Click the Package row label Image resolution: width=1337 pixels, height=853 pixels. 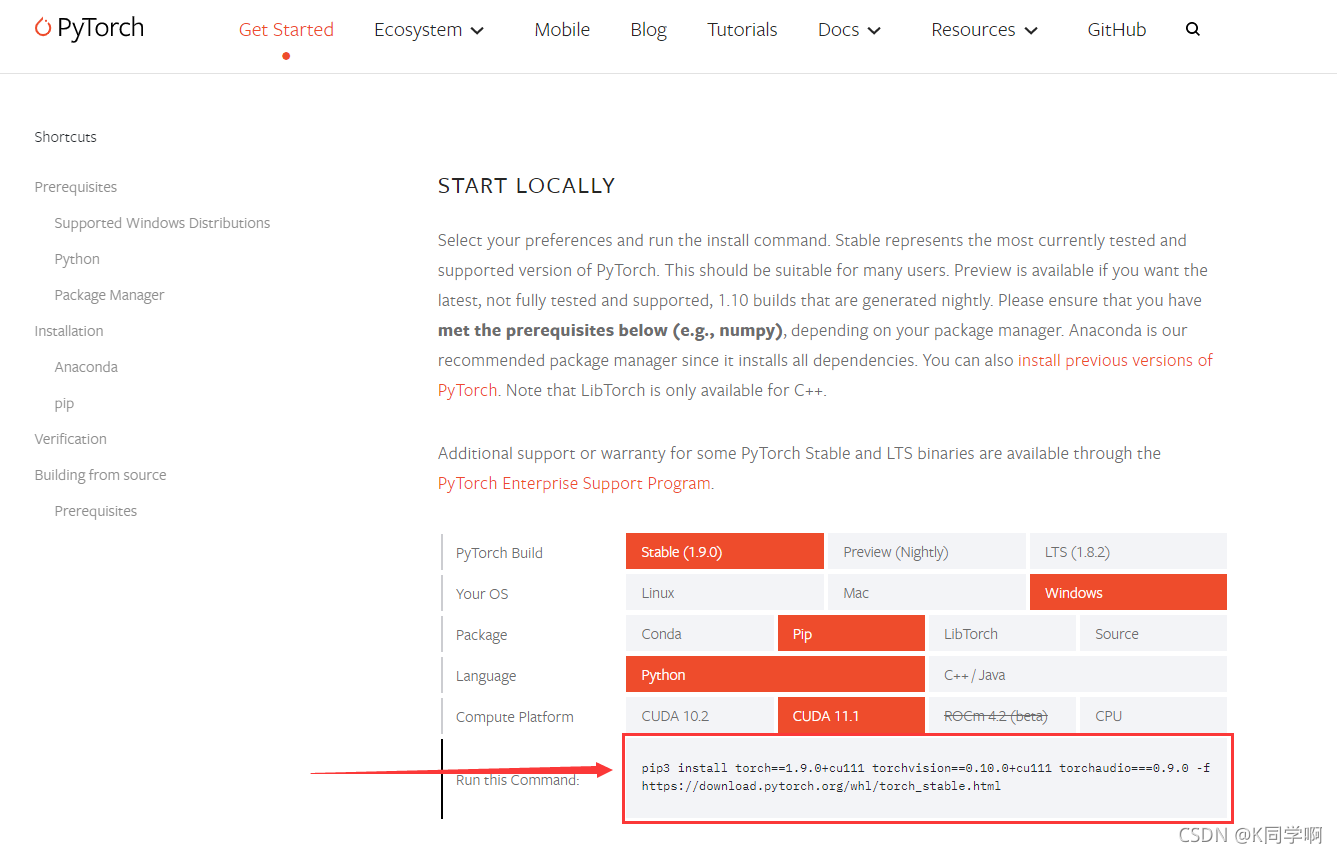click(x=481, y=635)
